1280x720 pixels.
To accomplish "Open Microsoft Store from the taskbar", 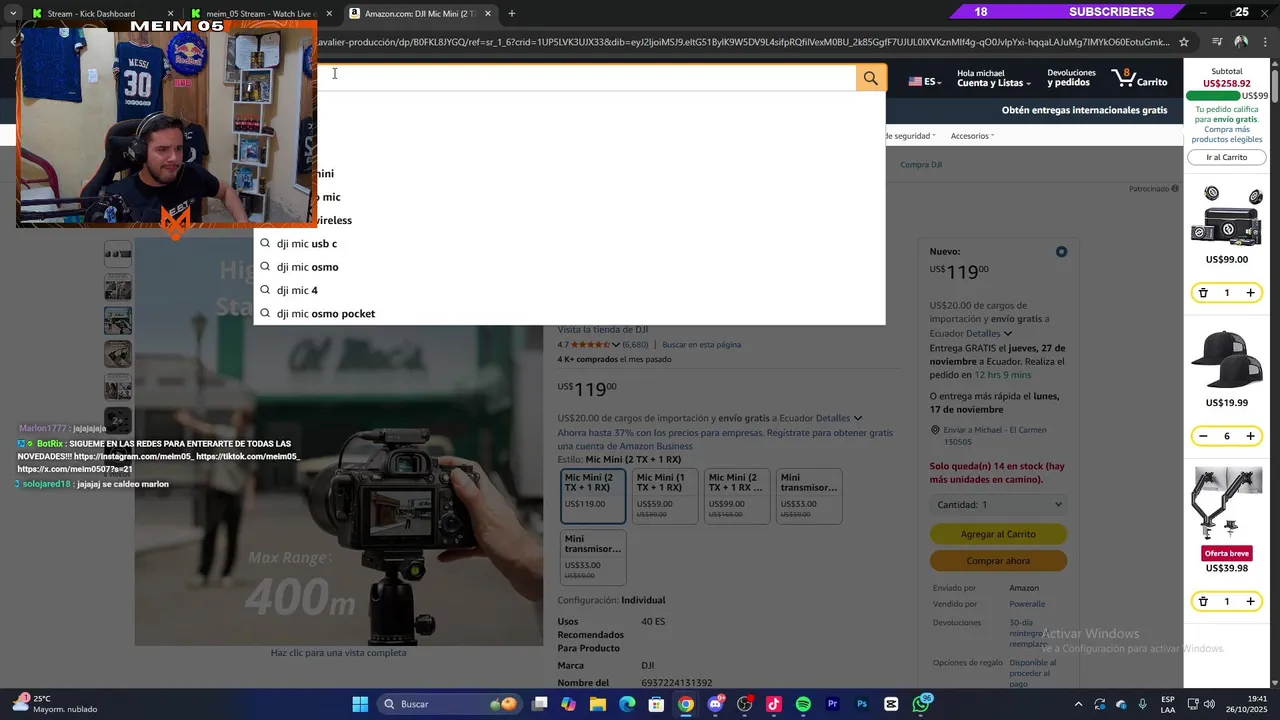I will pyautogui.click(x=656, y=704).
